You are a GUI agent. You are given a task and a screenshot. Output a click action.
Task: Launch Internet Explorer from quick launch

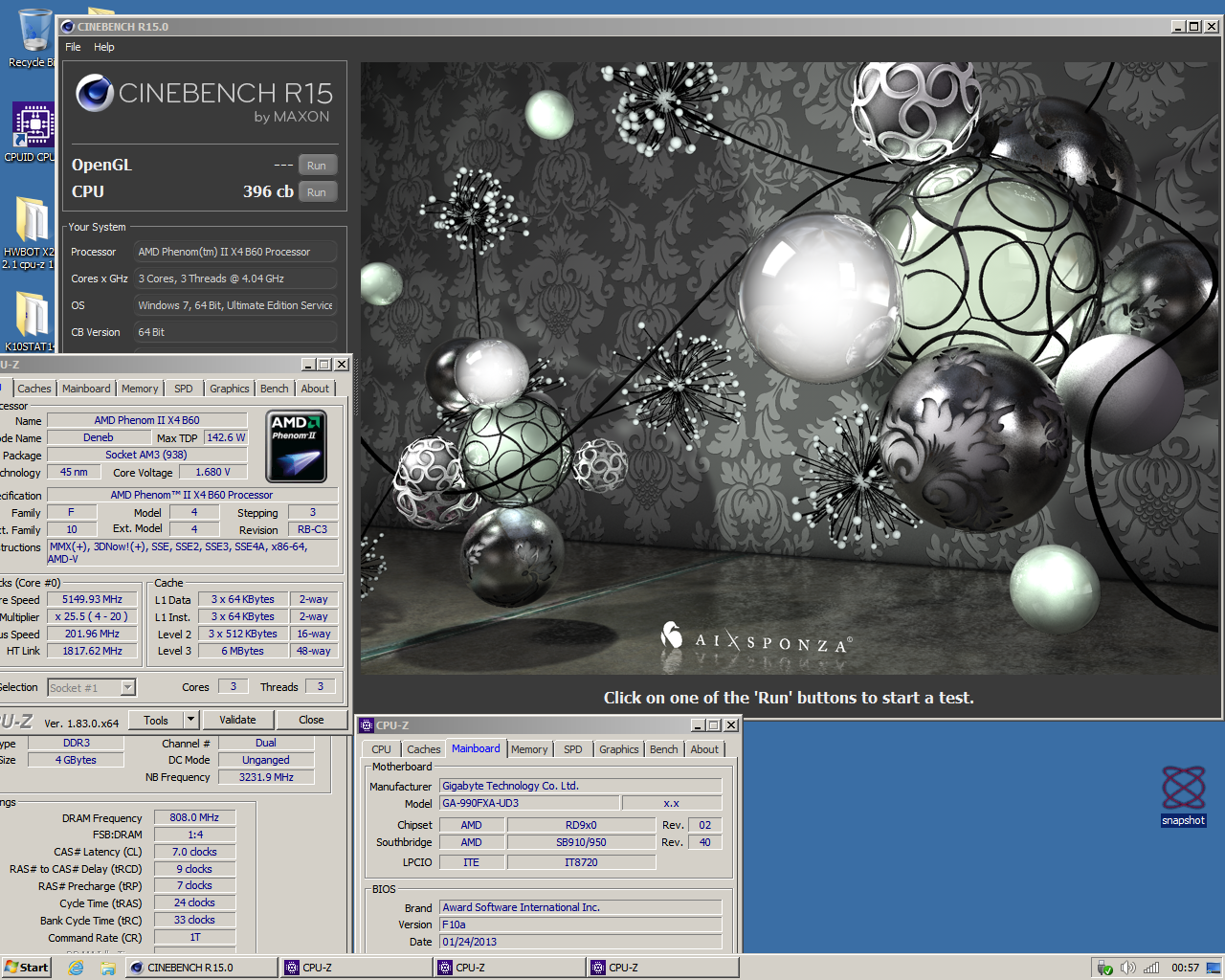coord(76,968)
